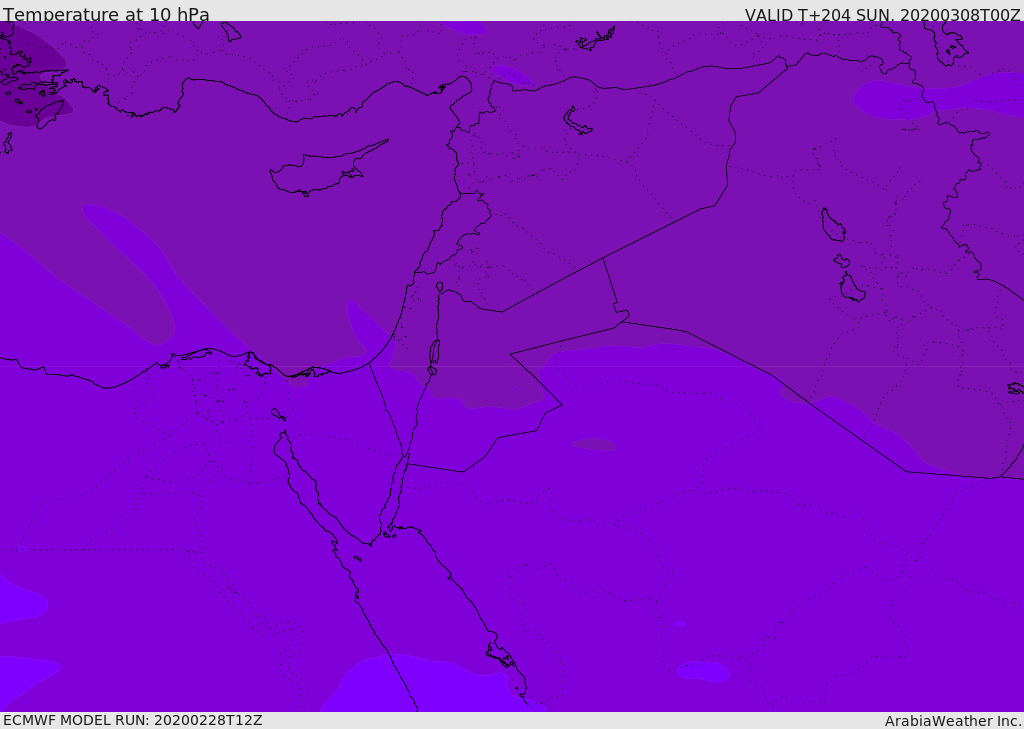Click the 'Temperature at 10 hPa' title text
The image size is (1024, 729).
click(106, 14)
